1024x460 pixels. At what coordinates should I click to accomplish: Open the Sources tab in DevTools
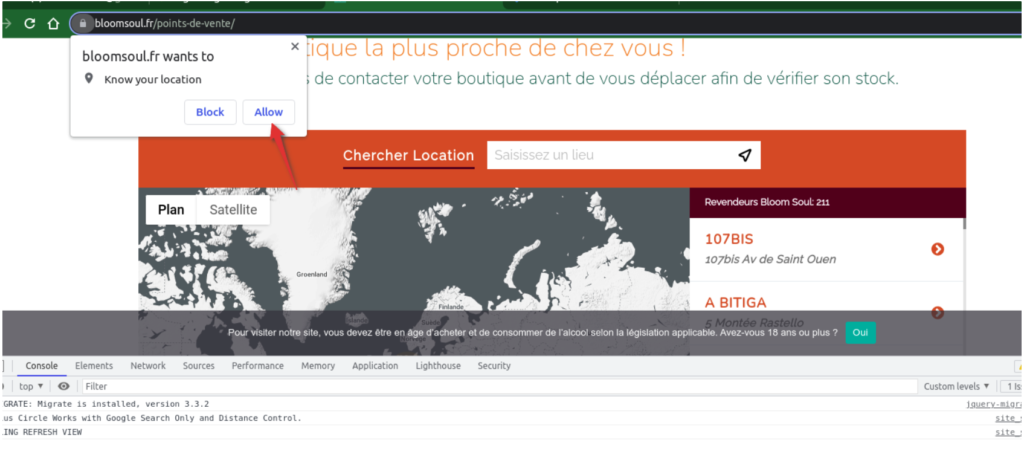199,366
